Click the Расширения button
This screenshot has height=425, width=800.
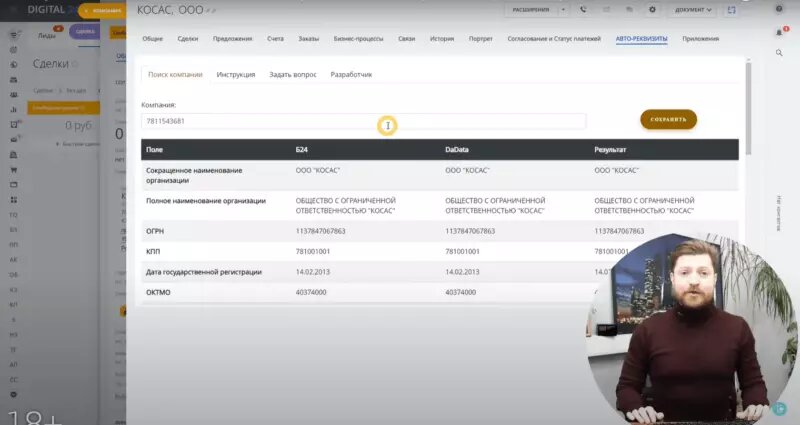(x=531, y=10)
